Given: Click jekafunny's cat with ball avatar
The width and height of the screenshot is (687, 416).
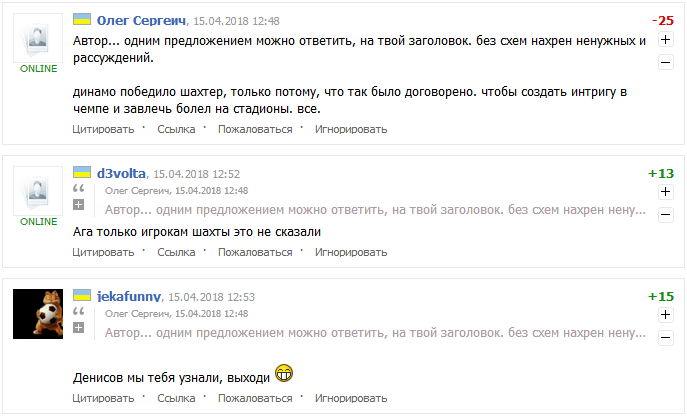Looking at the screenshot, I should [38, 313].
